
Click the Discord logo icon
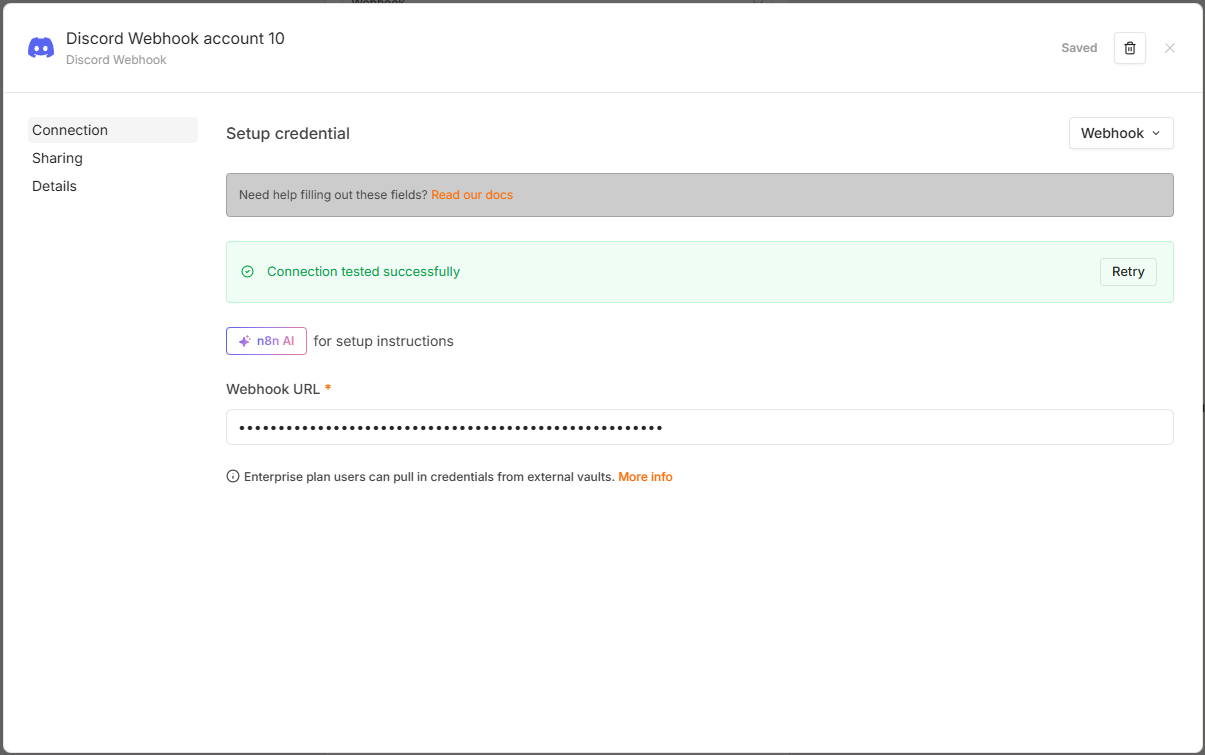point(41,48)
